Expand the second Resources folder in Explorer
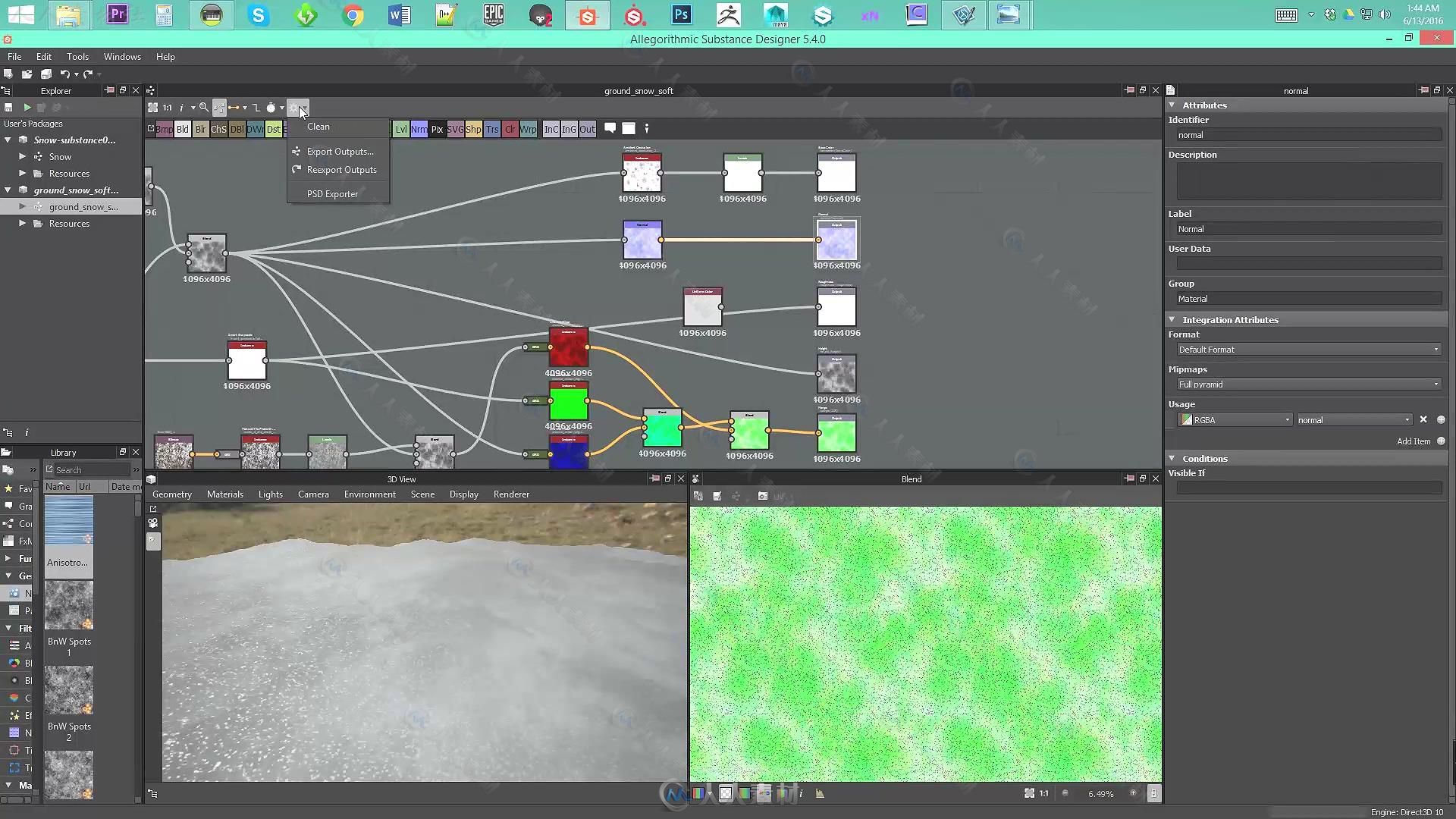Screen dimensions: 1456x819 tap(23, 223)
